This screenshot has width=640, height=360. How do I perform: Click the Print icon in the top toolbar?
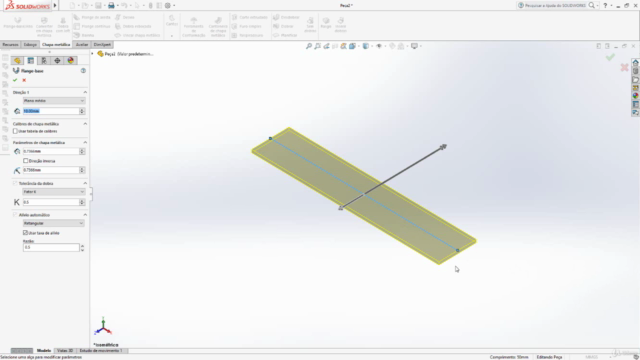click(x=111, y=5)
